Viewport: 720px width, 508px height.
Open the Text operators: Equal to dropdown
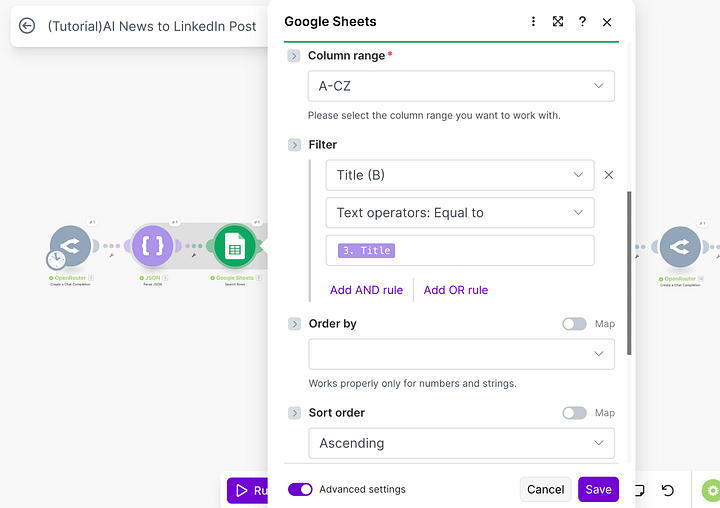460,213
